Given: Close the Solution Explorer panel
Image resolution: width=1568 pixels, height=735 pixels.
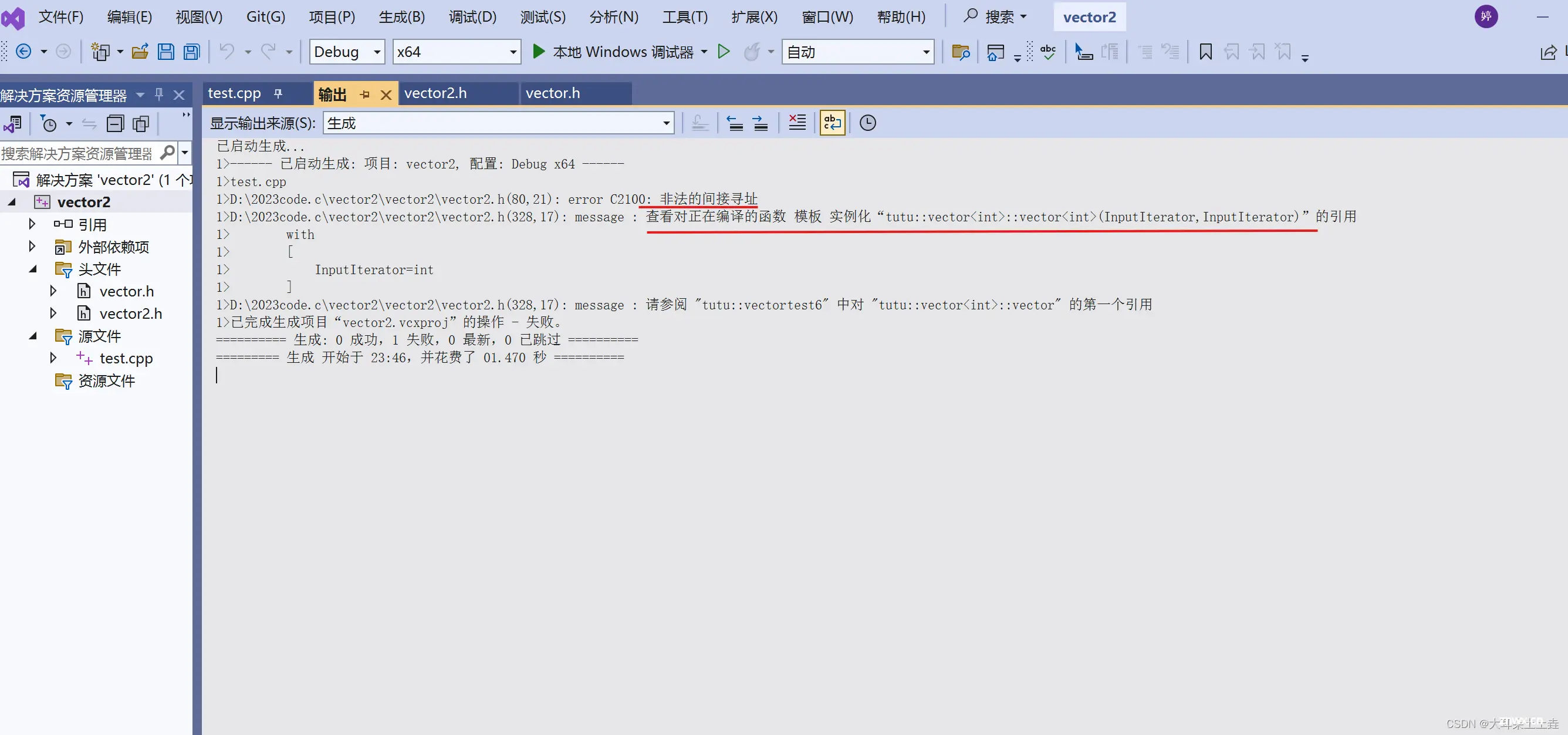Looking at the screenshot, I should tap(179, 95).
